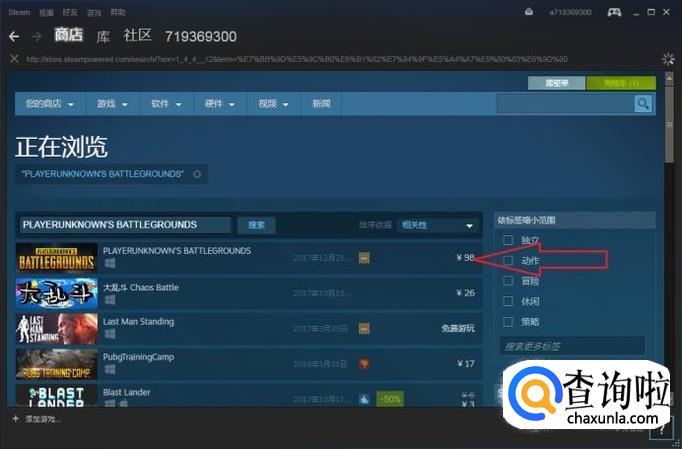The height and width of the screenshot is (449, 682).
Task: Switch to 商店 tab
Action: (x=69, y=35)
